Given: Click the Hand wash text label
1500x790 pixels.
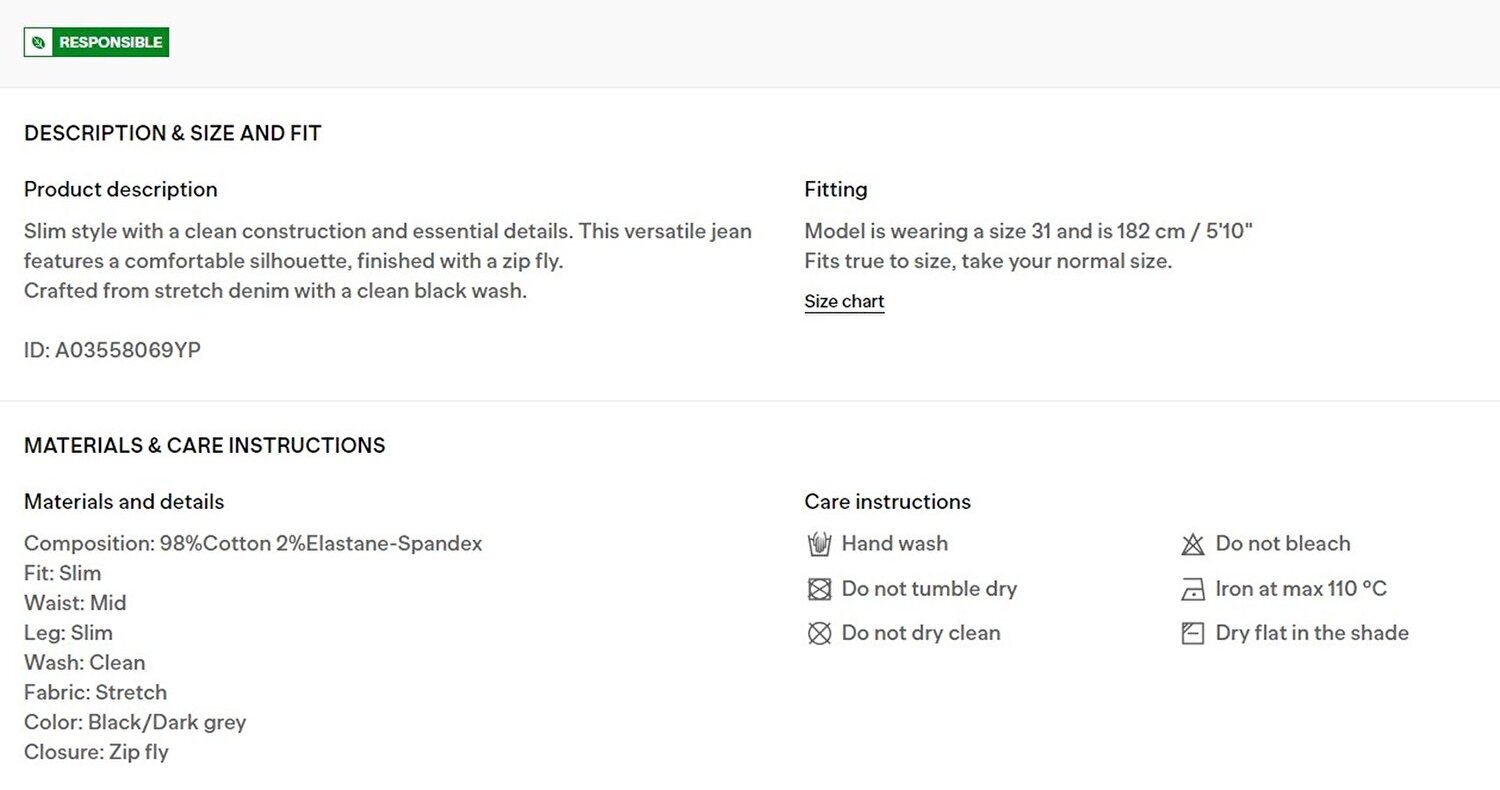Looking at the screenshot, I should 895,544.
